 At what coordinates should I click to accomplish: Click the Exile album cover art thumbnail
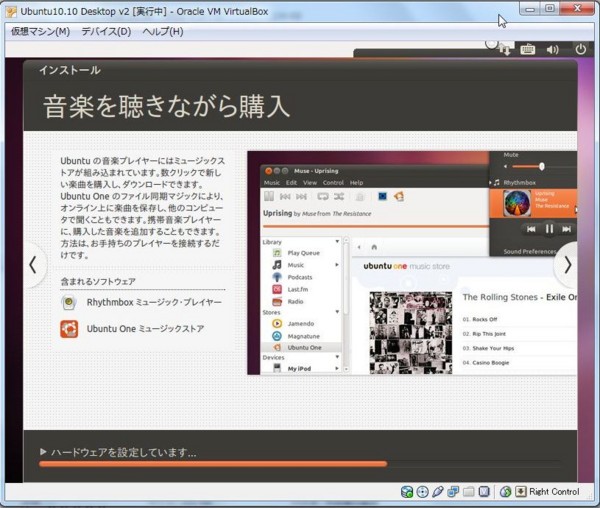pos(411,333)
